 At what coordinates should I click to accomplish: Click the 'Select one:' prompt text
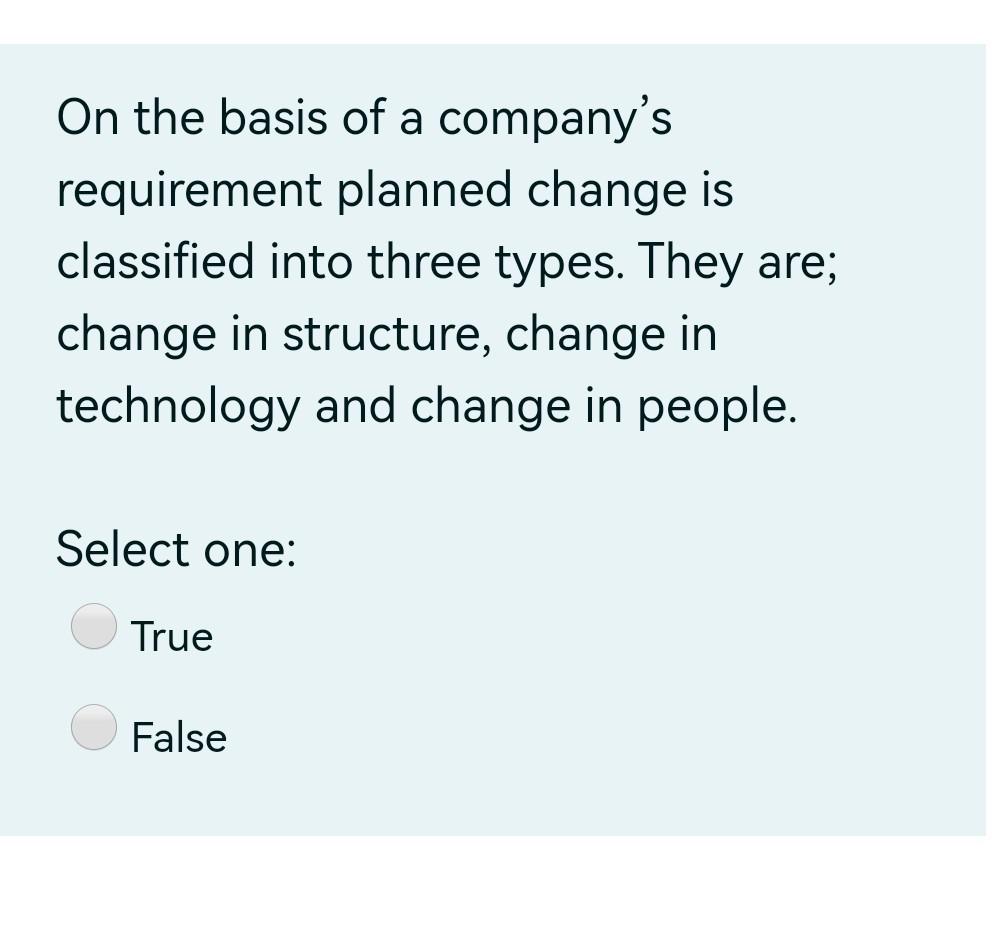(176, 549)
